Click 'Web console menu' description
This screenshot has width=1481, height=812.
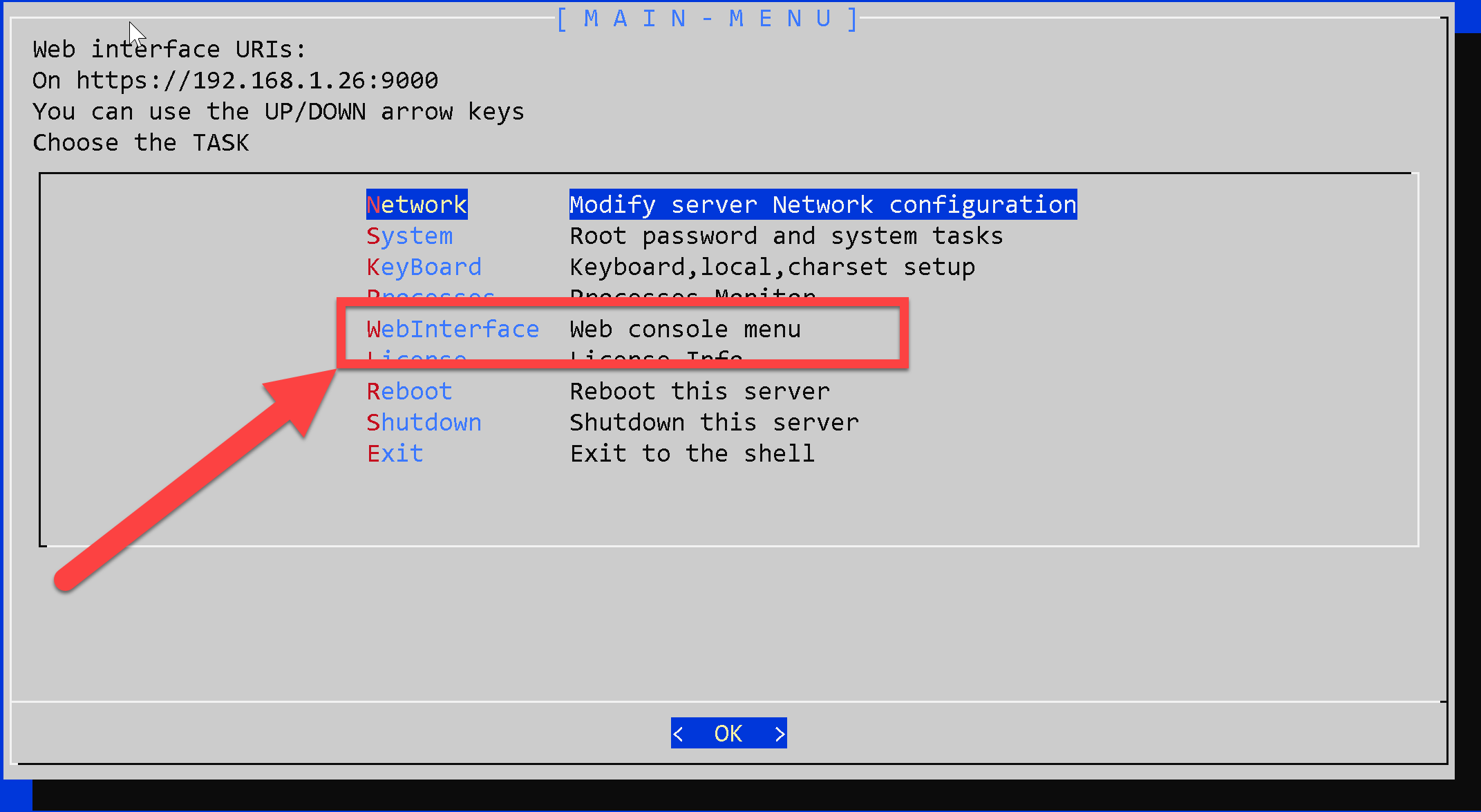pos(685,329)
